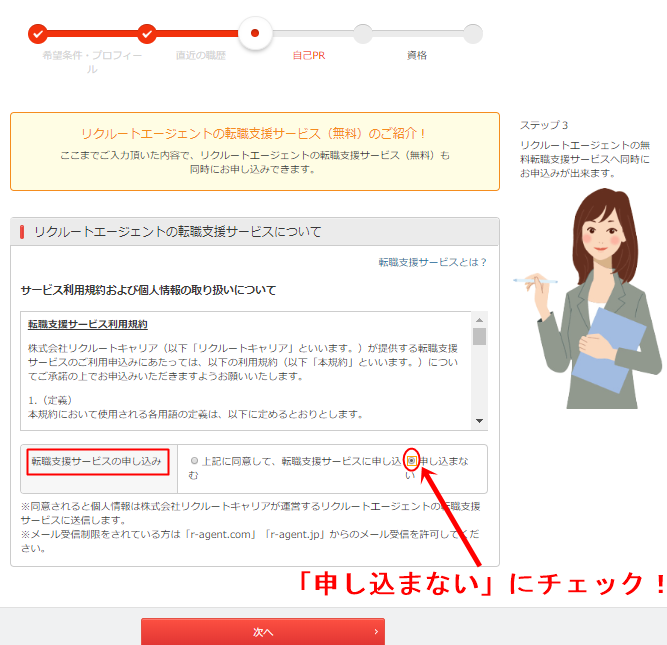Click the 1.（定義） line in terms
The width and height of the screenshot is (667, 645).
[x=50, y=400]
